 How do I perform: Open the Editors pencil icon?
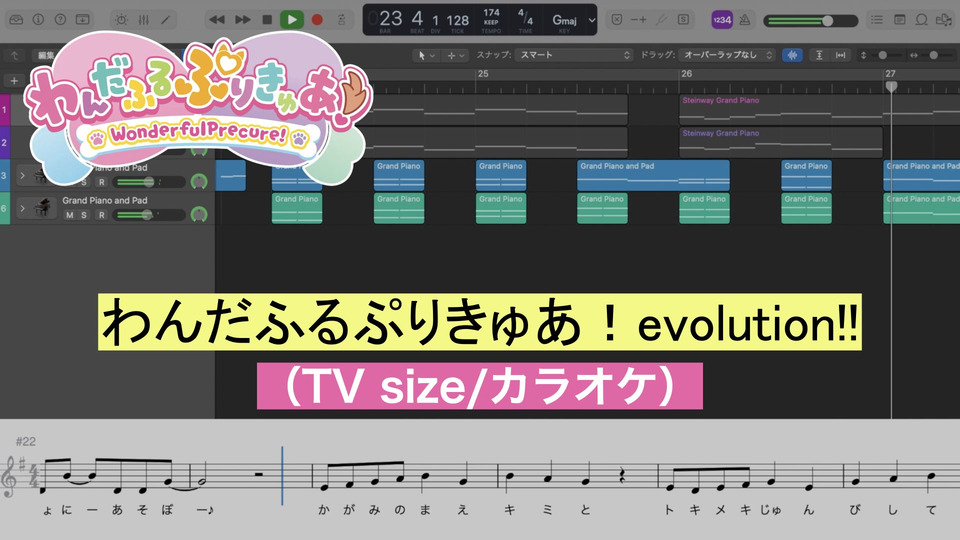pos(165,20)
